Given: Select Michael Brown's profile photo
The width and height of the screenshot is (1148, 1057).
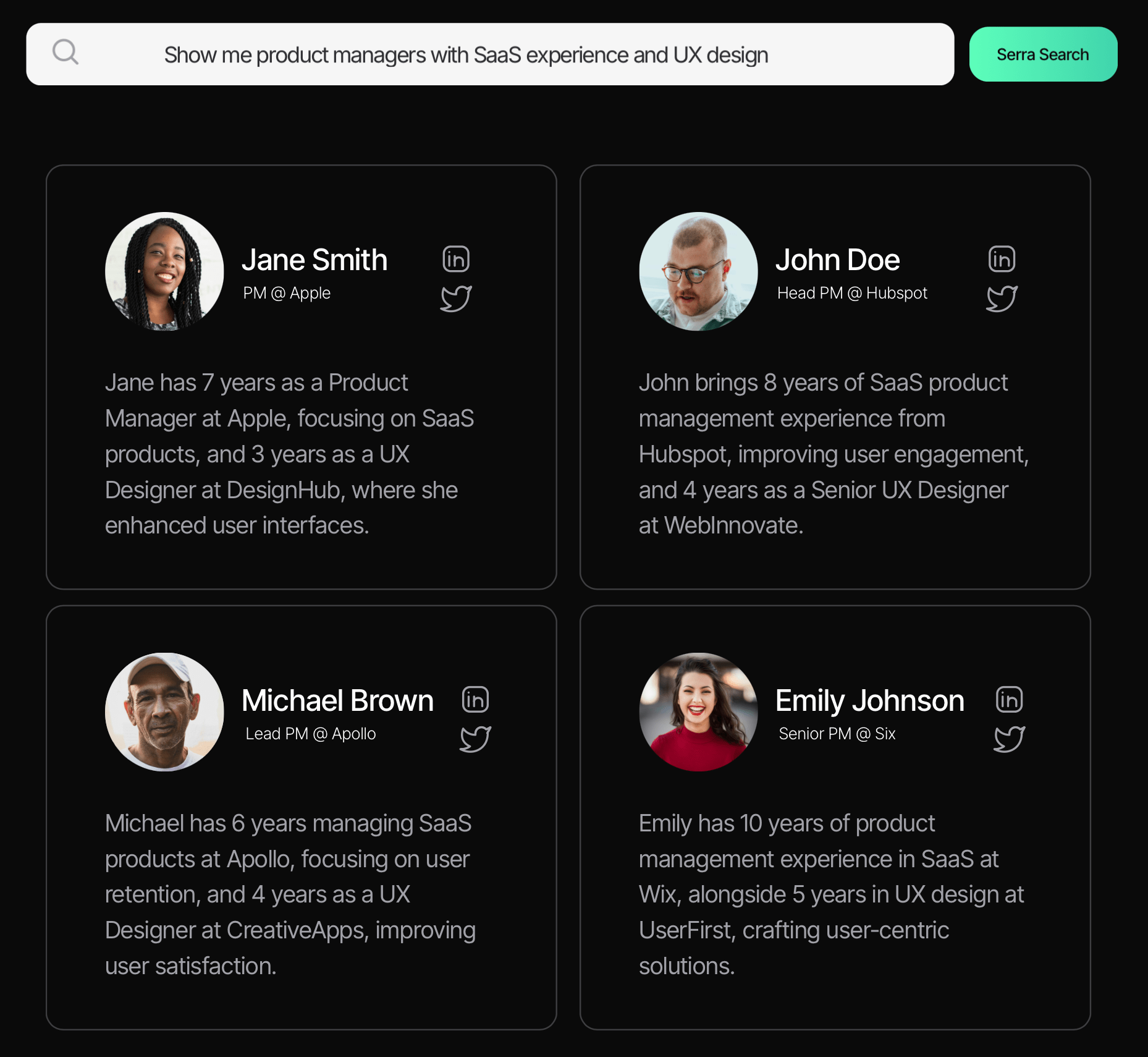Looking at the screenshot, I should click(x=164, y=712).
